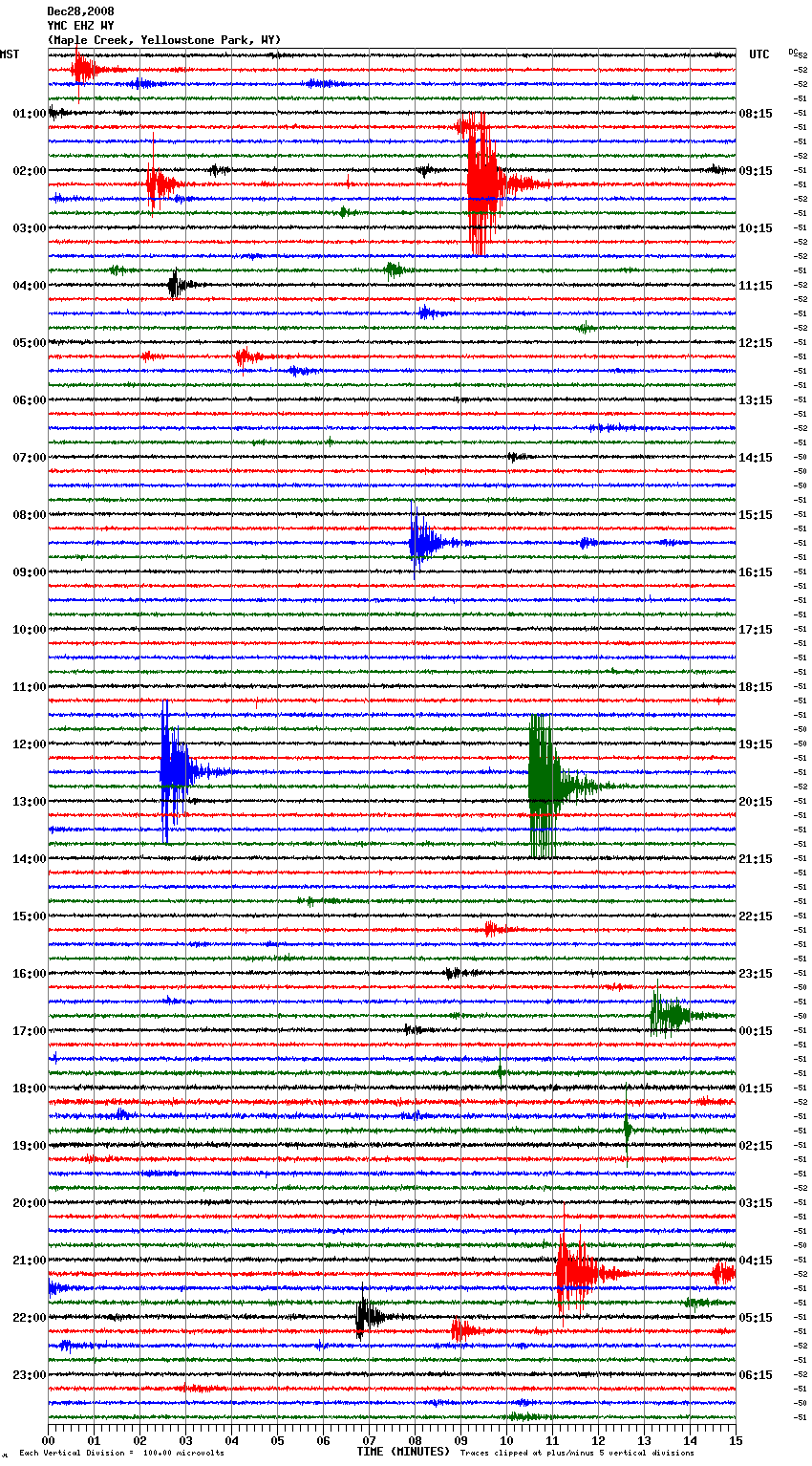Select the 14:00 MST row label
Screen dimensions: 812x1466
[x=29, y=859]
